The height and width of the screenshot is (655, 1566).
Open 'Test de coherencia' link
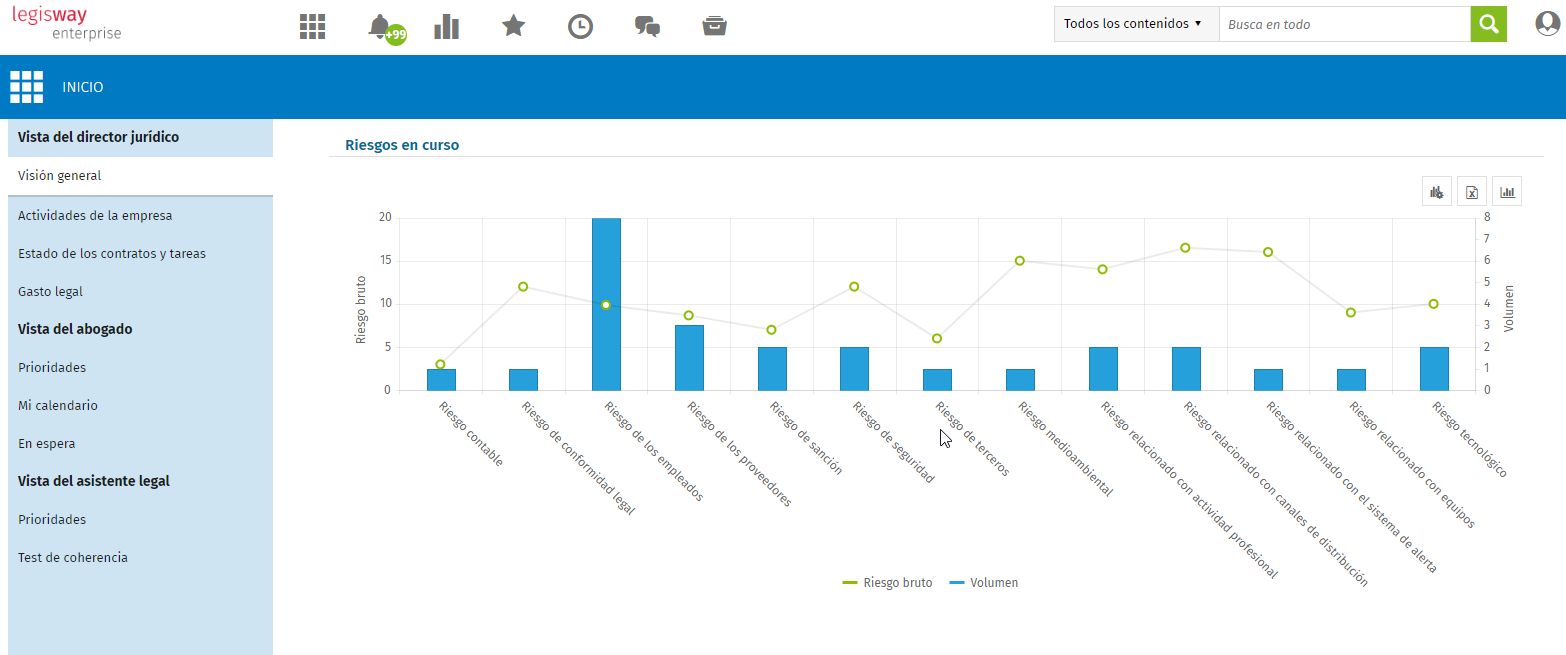[73, 558]
